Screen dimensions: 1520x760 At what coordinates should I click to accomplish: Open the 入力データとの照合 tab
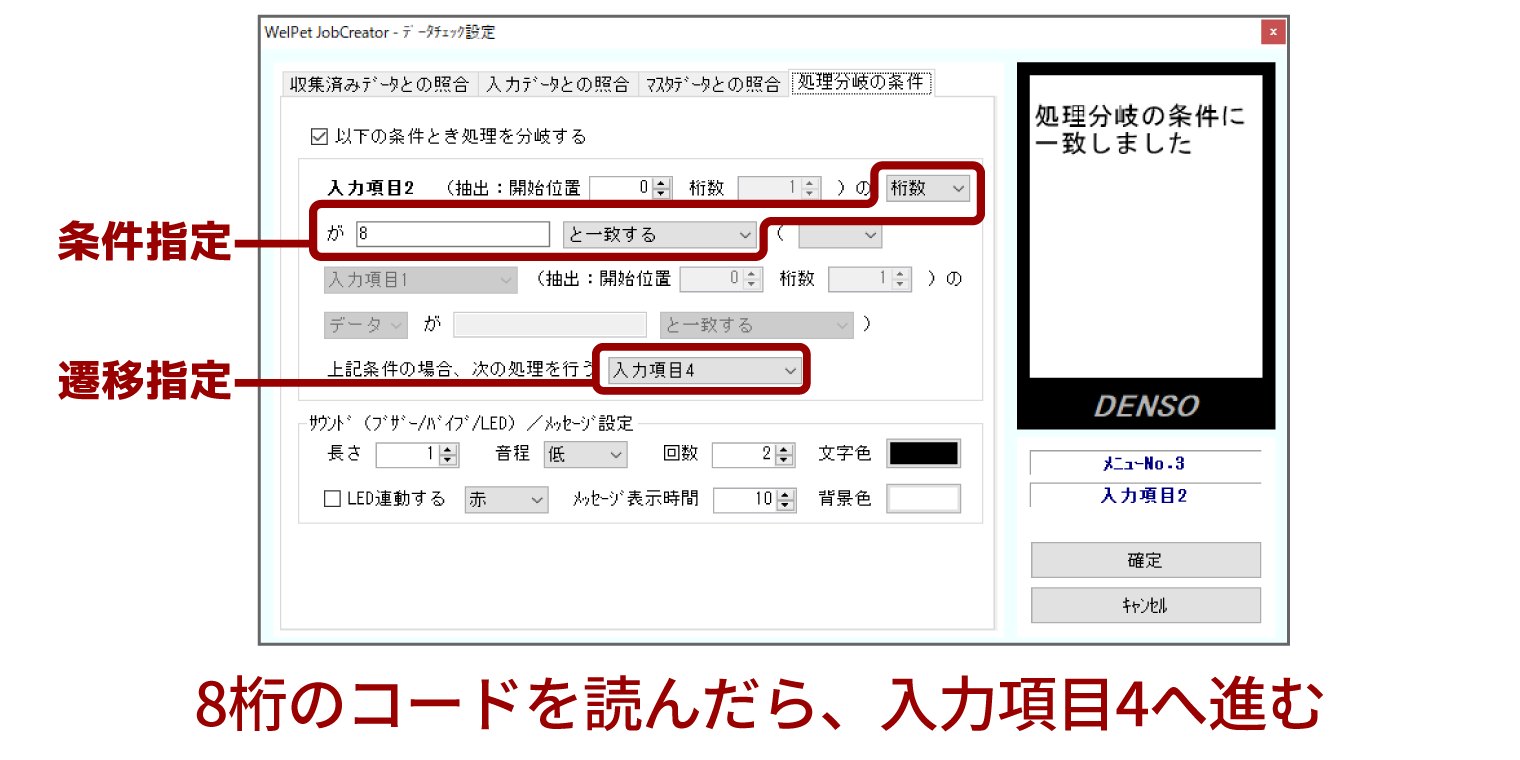click(x=558, y=84)
